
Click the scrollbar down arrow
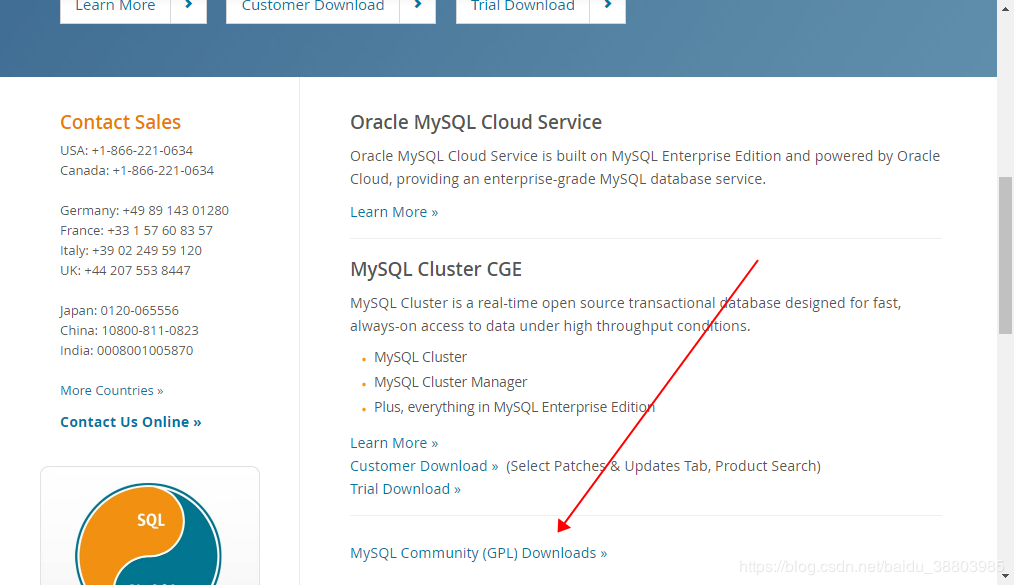(x=1006, y=576)
